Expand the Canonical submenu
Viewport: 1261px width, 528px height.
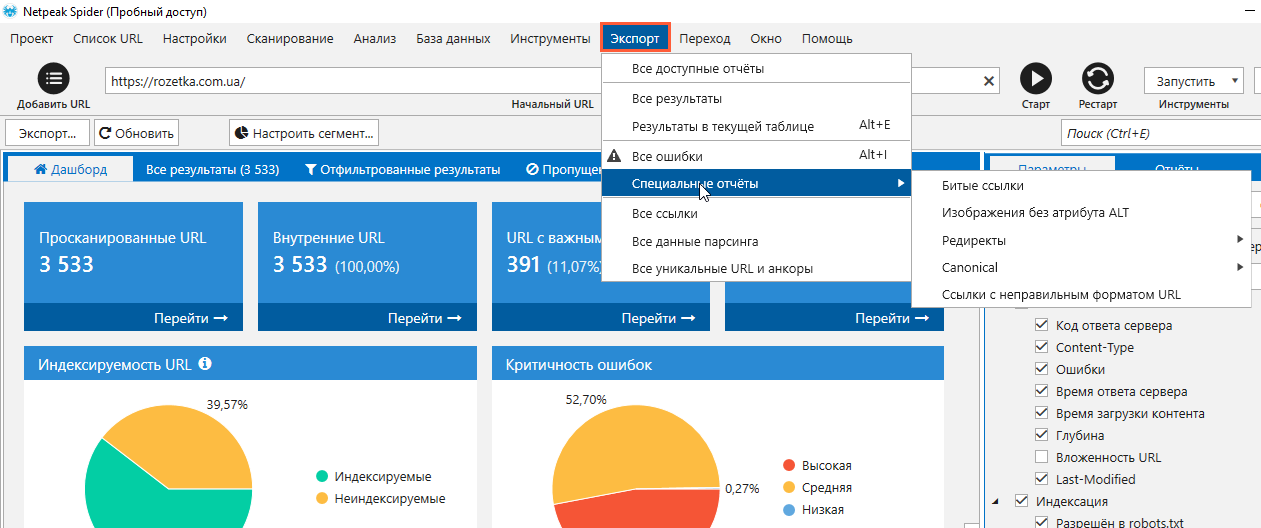1081,267
